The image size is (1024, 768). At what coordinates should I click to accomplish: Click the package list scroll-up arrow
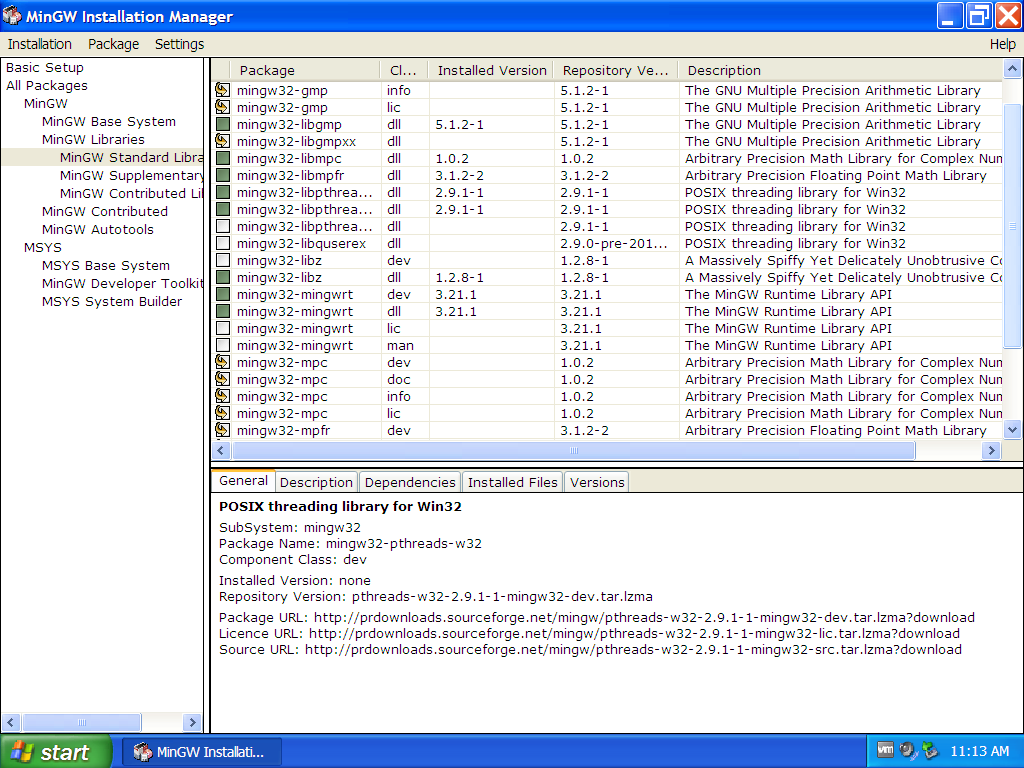tap(1012, 69)
